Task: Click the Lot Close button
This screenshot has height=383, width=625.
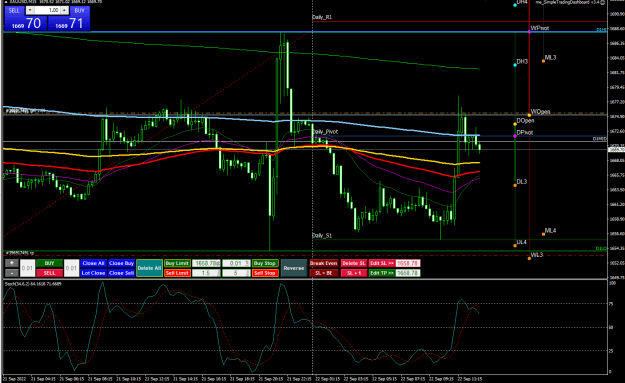Action: tap(93, 273)
